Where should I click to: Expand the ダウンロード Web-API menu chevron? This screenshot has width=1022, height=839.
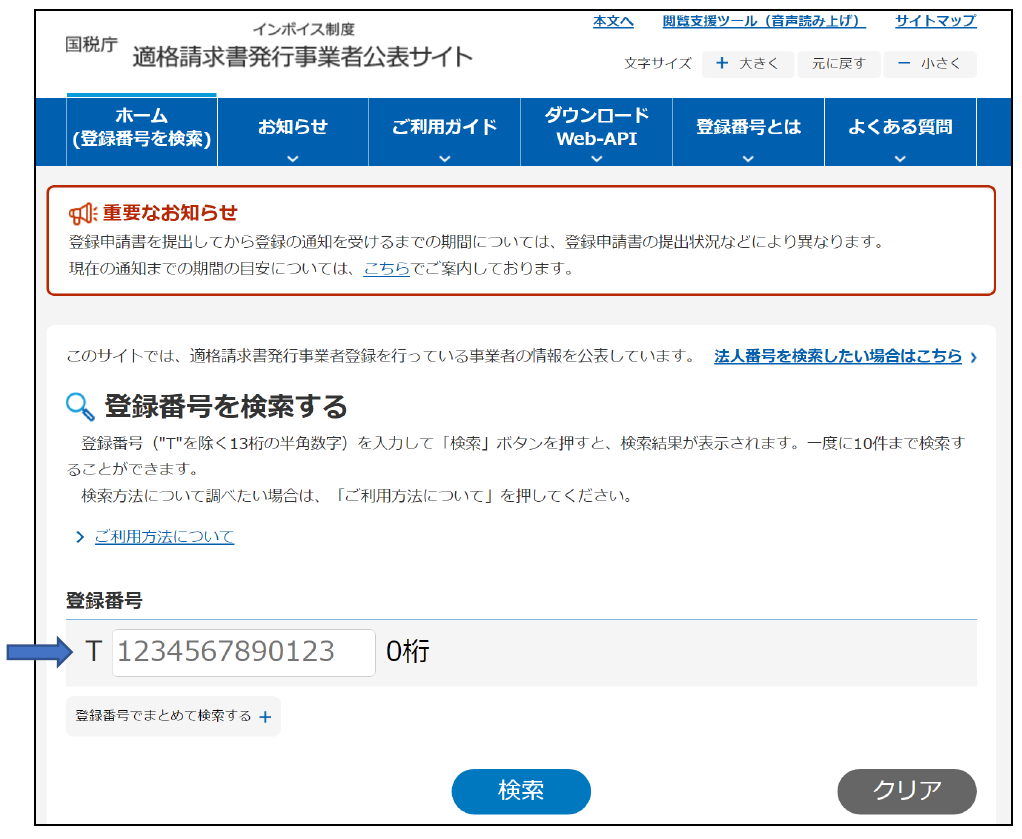(x=596, y=158)
